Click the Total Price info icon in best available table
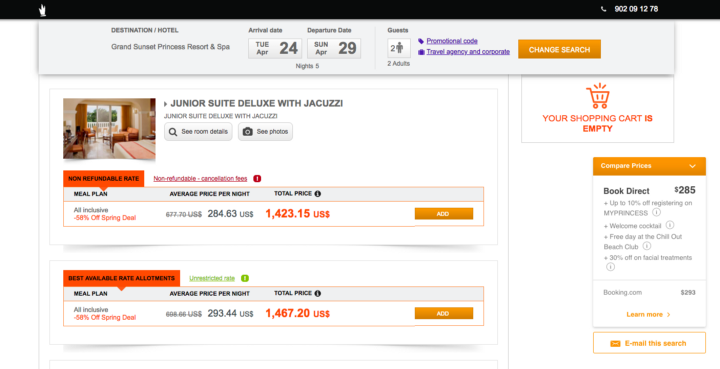 click(317, 293)
